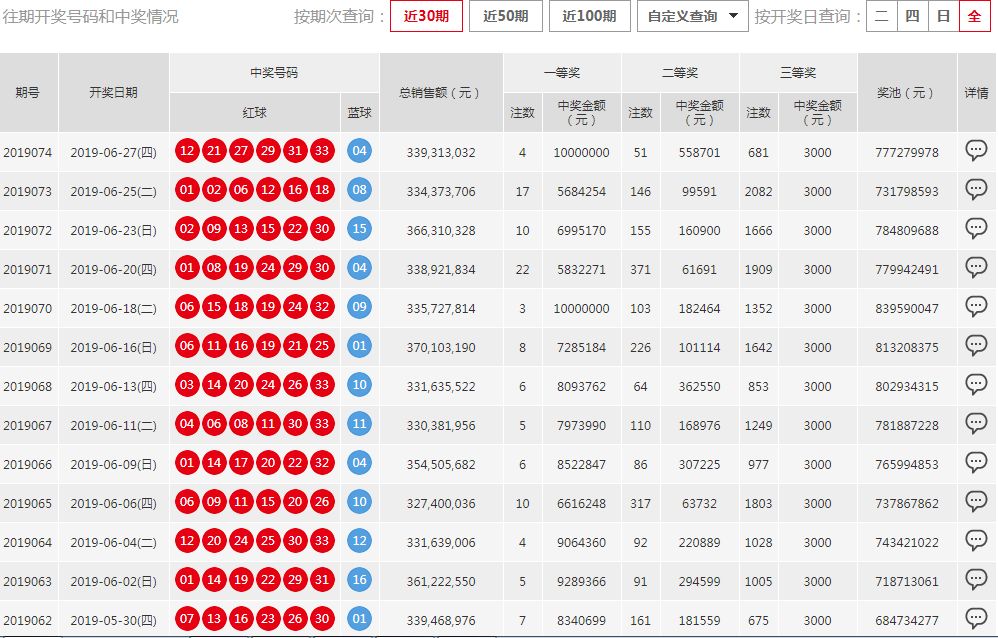Open details icon for draw 2019062
998x638 pixels.
pos(976,618)
